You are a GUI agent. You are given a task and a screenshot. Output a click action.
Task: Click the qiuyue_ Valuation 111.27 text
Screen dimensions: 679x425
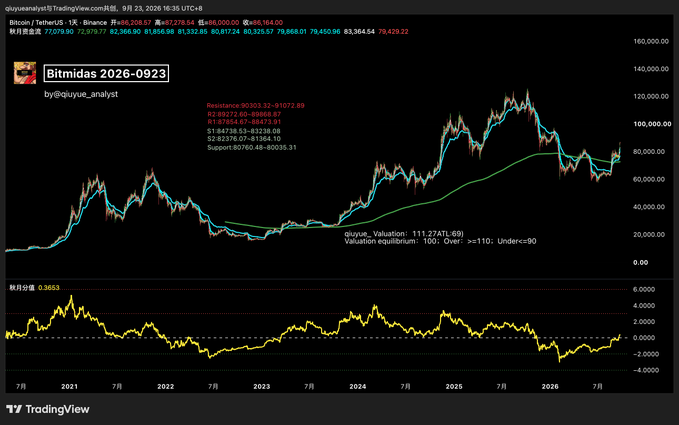coord(404,234)
